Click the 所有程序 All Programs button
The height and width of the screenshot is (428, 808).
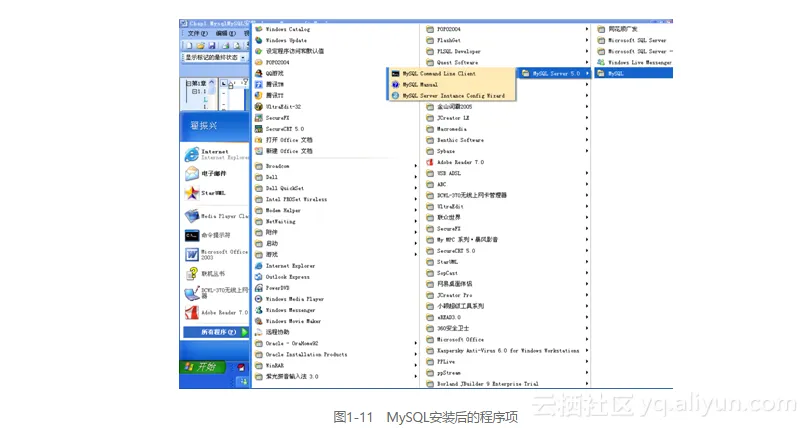coord(216,332)
